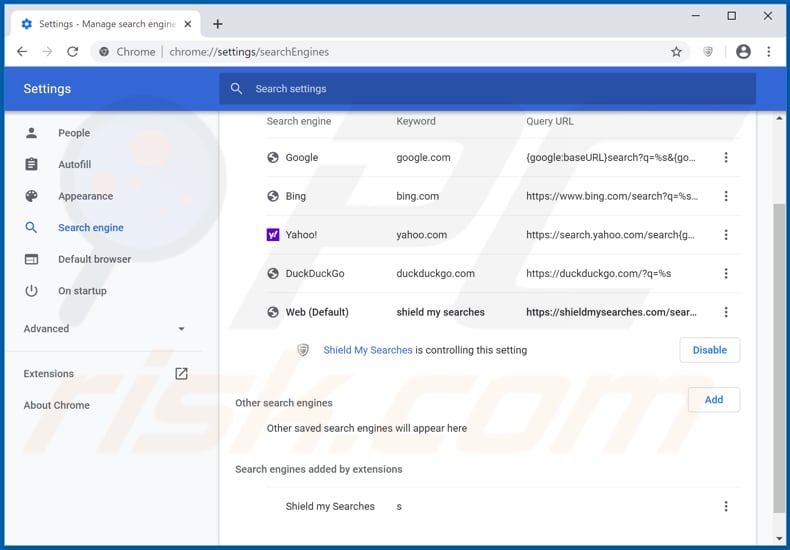790x550 pixels.
Task: Open more actions for the Bing row
Action: click(726, 196)
